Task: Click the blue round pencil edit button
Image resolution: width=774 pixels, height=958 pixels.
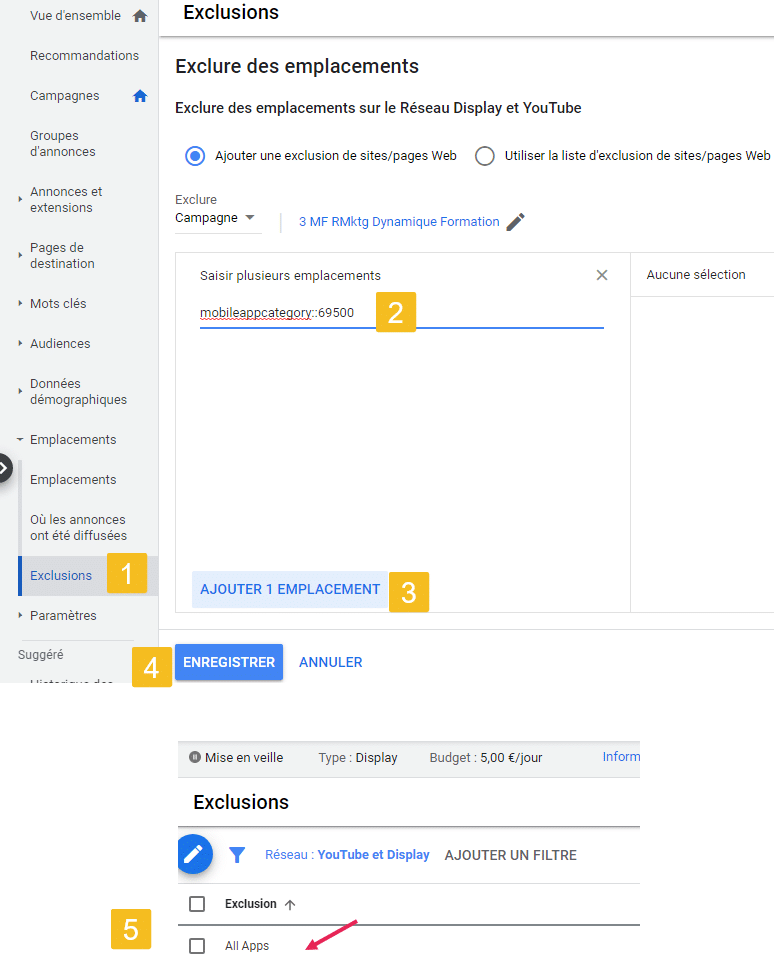Action: coord(194,854)
